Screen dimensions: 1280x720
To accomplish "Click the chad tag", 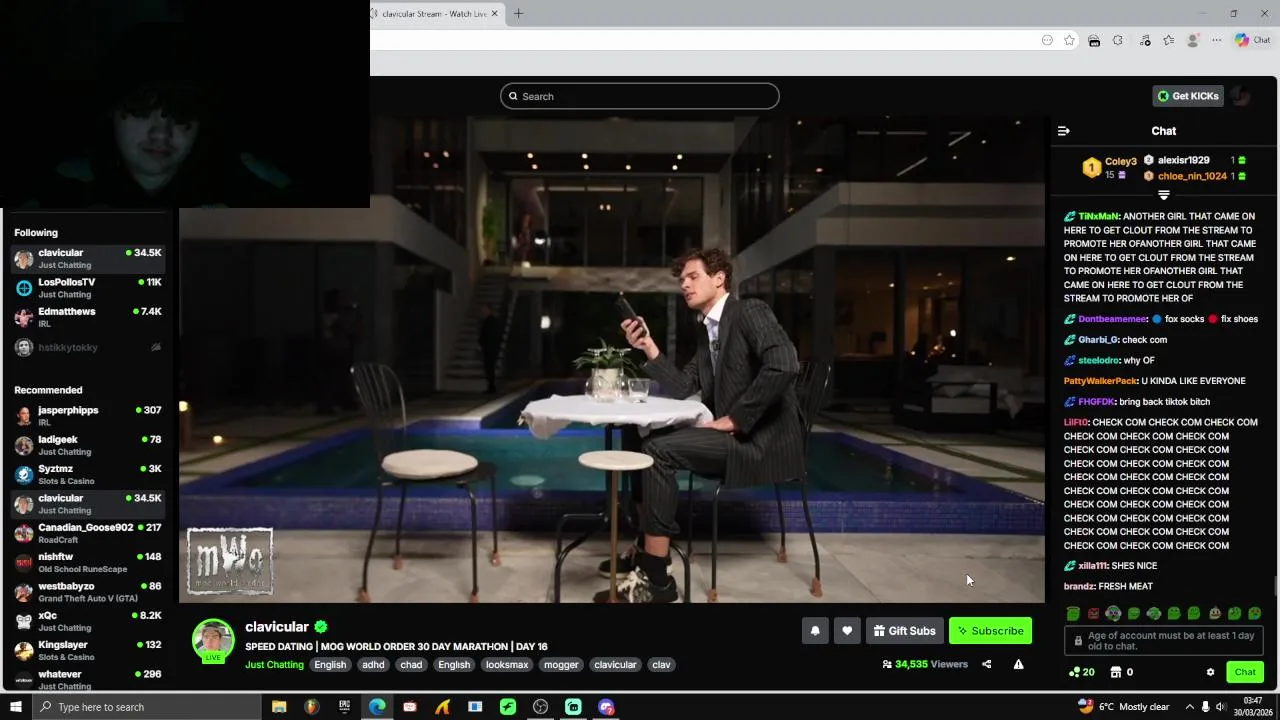I will coord(411,665).
